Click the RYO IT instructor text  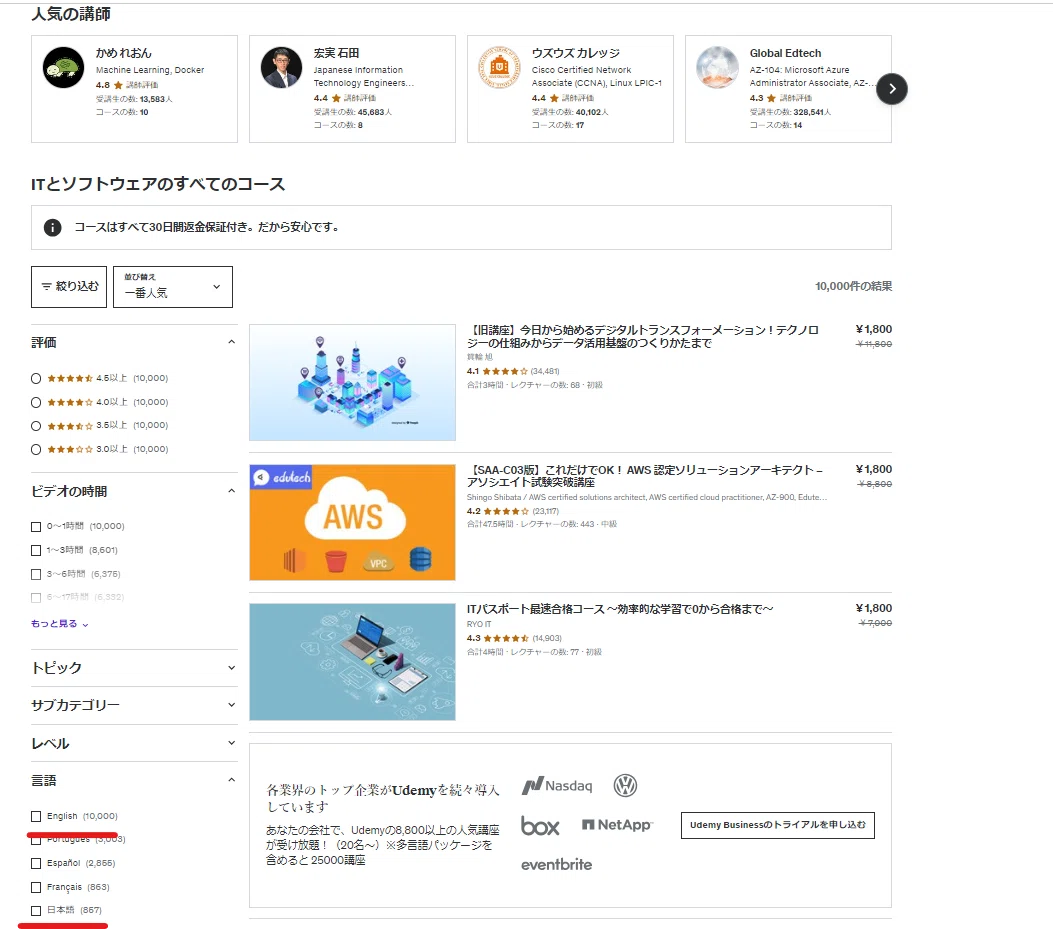tap(479, 625)
